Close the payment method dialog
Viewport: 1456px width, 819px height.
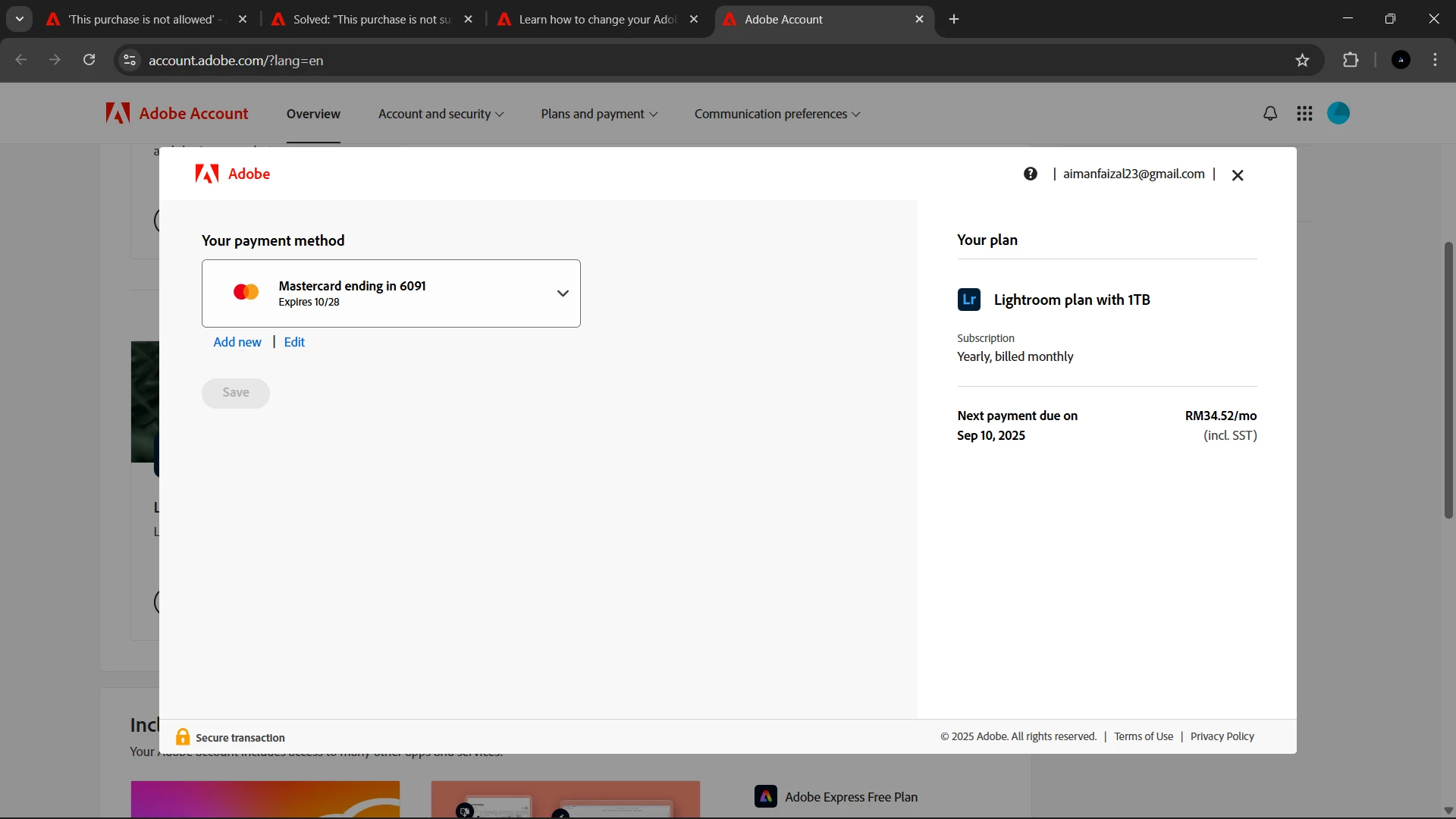1238,175
